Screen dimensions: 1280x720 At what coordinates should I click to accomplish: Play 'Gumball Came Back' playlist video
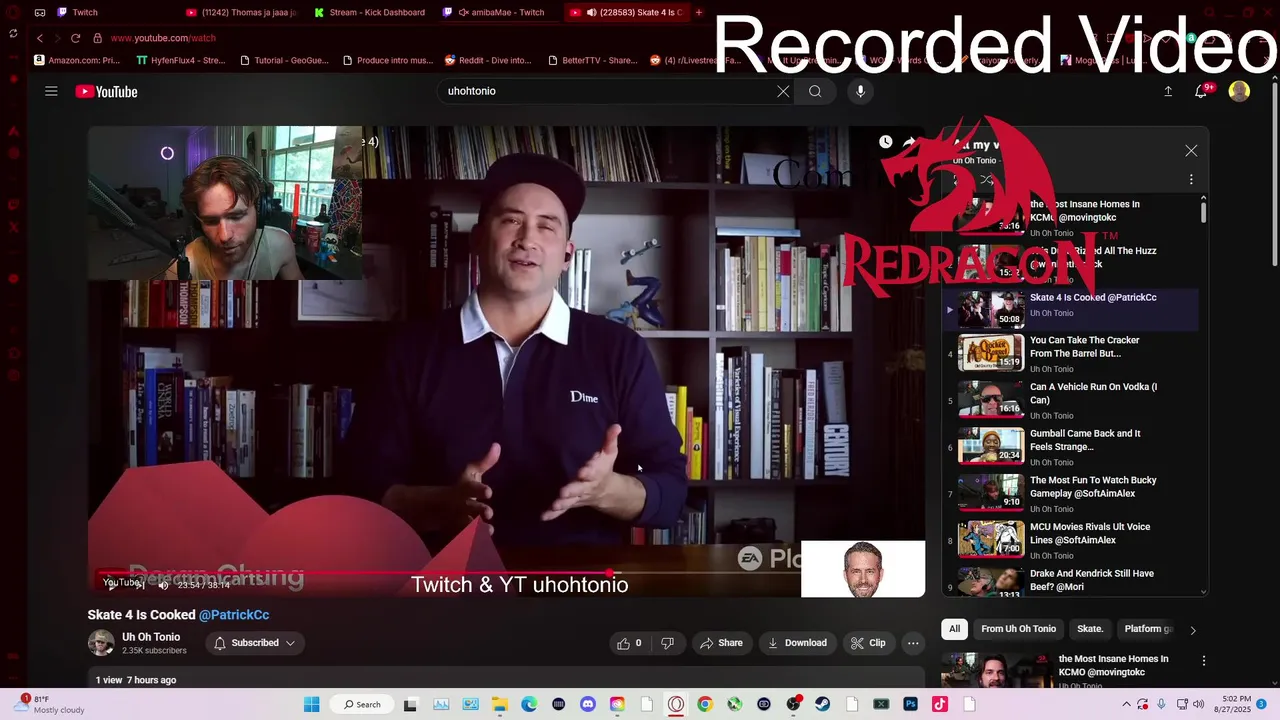tap(1070, 447)
